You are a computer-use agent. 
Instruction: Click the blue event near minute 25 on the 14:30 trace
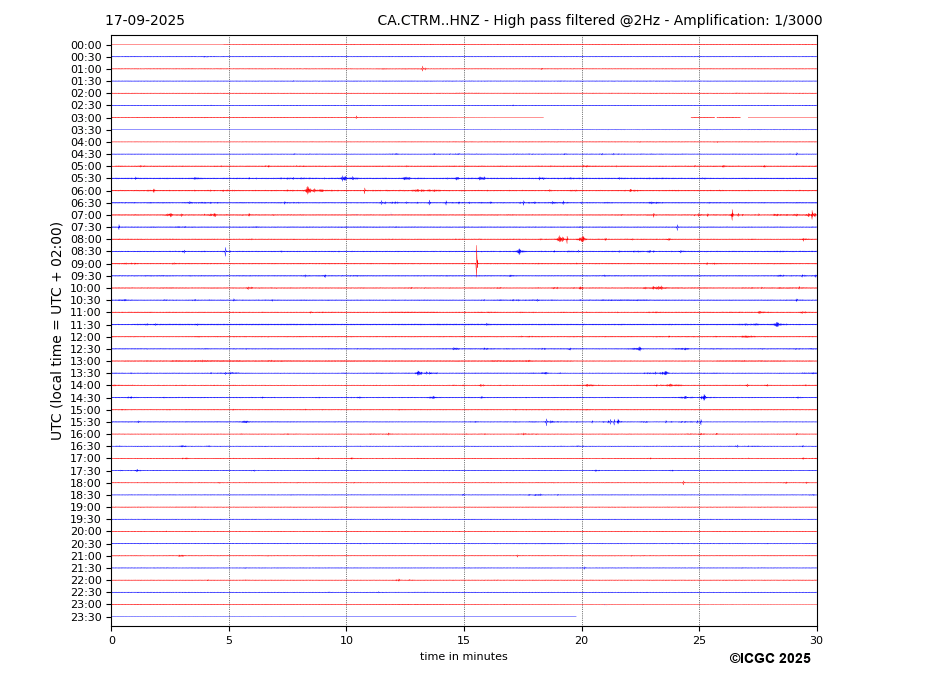(704, 397)
